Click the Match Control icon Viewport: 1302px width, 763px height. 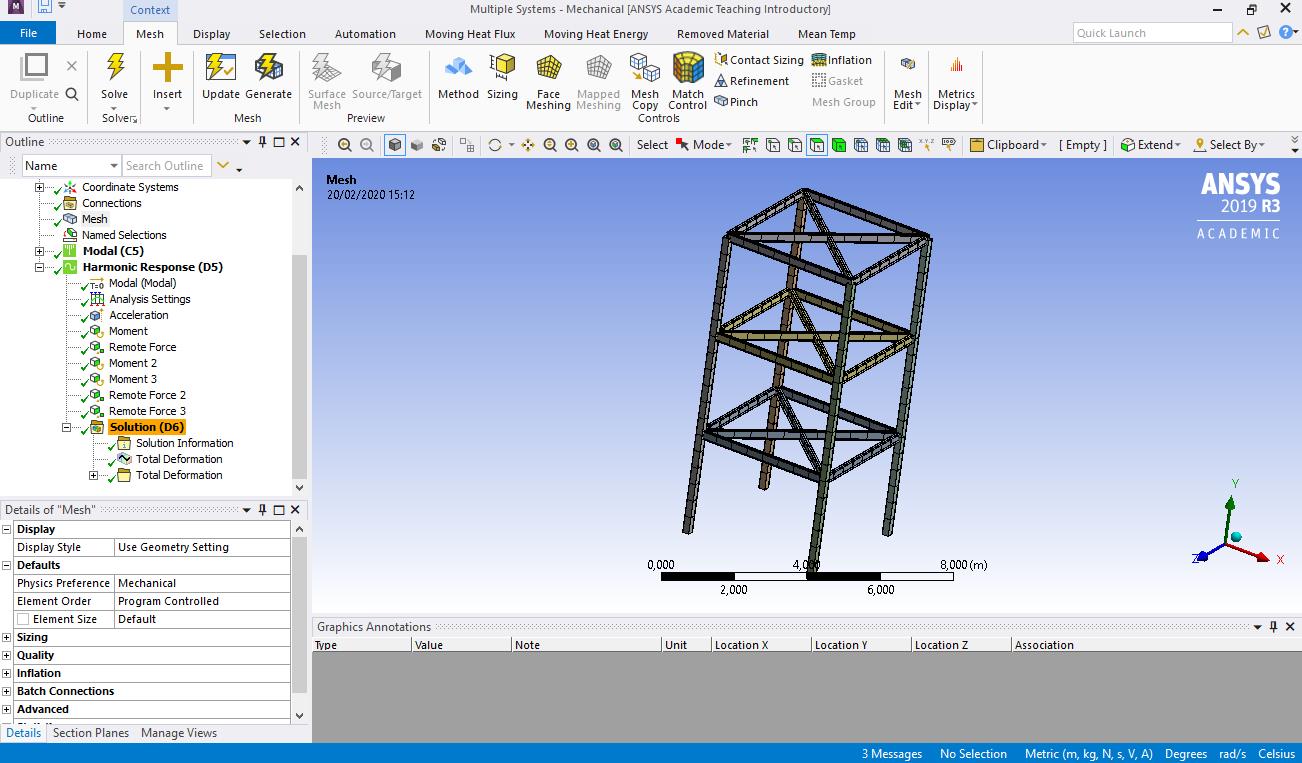pos(687,68)
